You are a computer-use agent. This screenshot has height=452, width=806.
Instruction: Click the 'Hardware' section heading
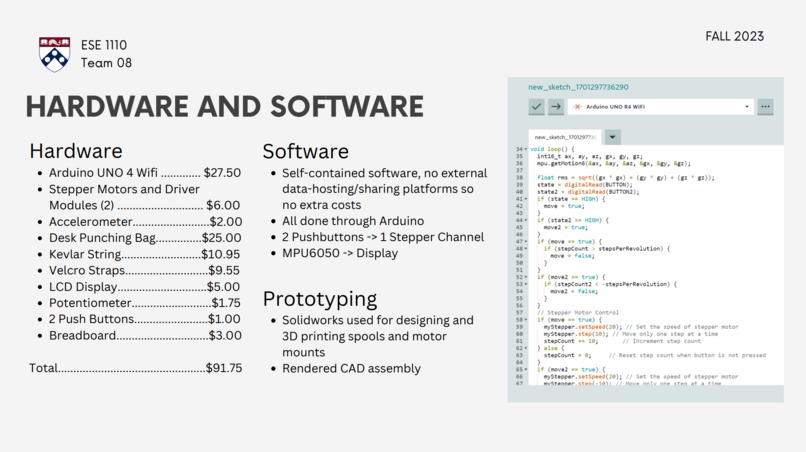point(76,151)
